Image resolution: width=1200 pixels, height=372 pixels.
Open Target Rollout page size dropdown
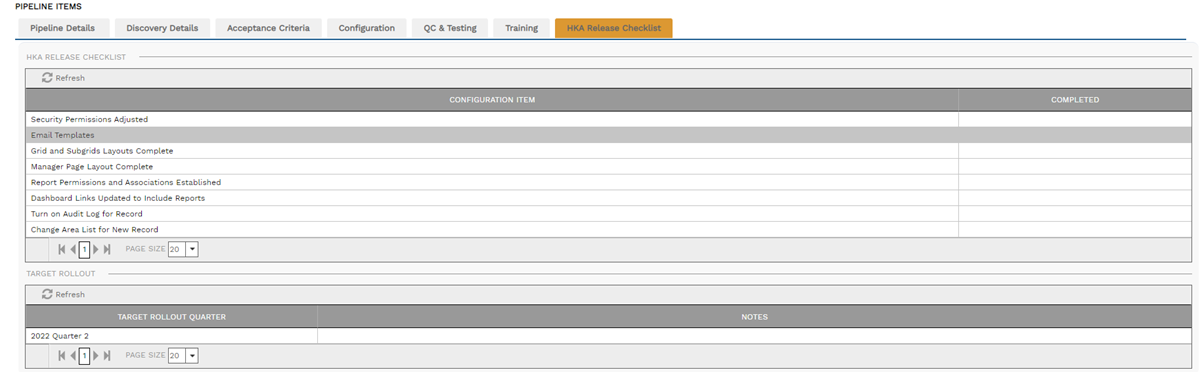(x=192, y=355)
